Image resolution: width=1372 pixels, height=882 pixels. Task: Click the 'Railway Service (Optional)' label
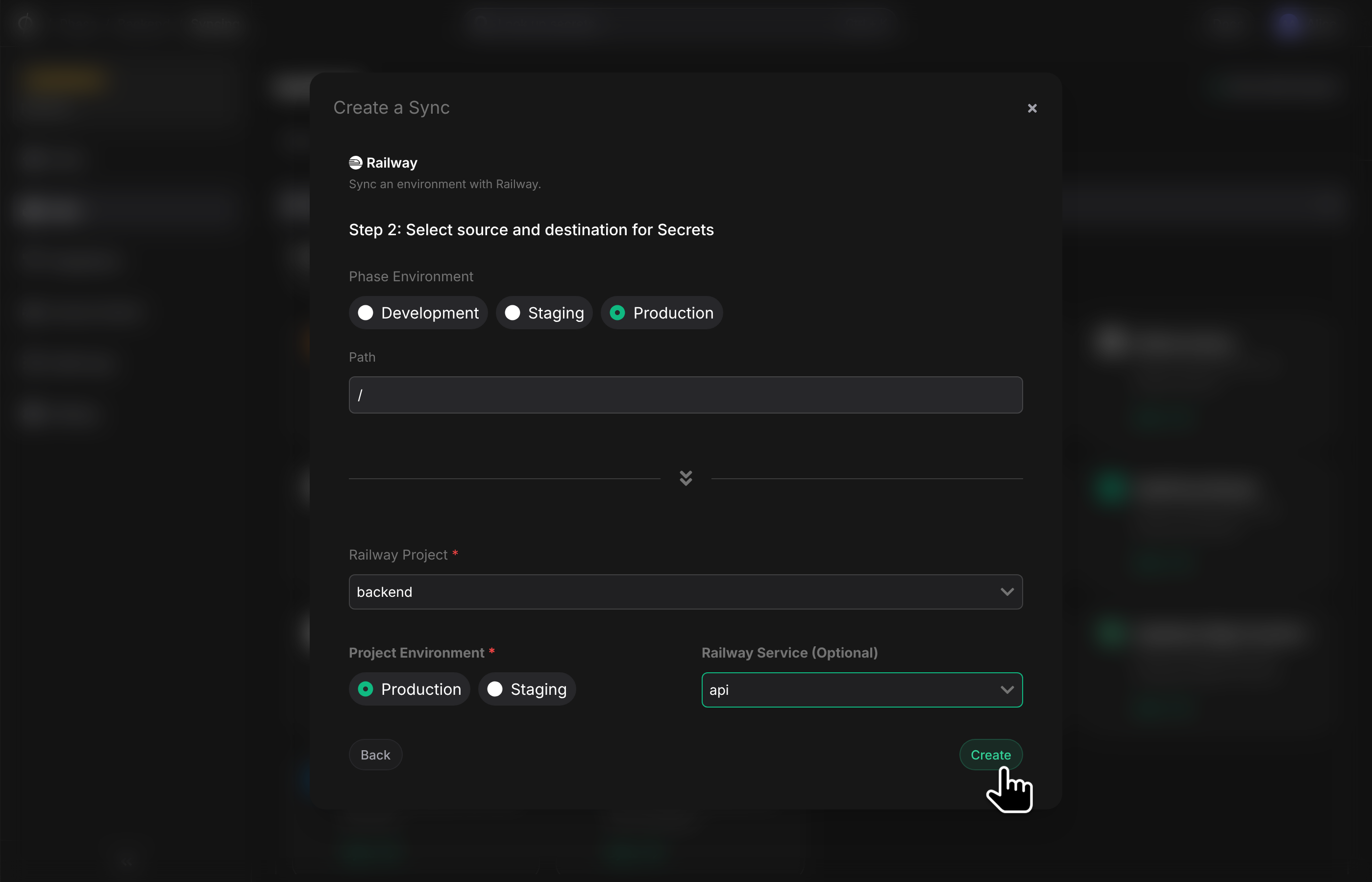789,653
